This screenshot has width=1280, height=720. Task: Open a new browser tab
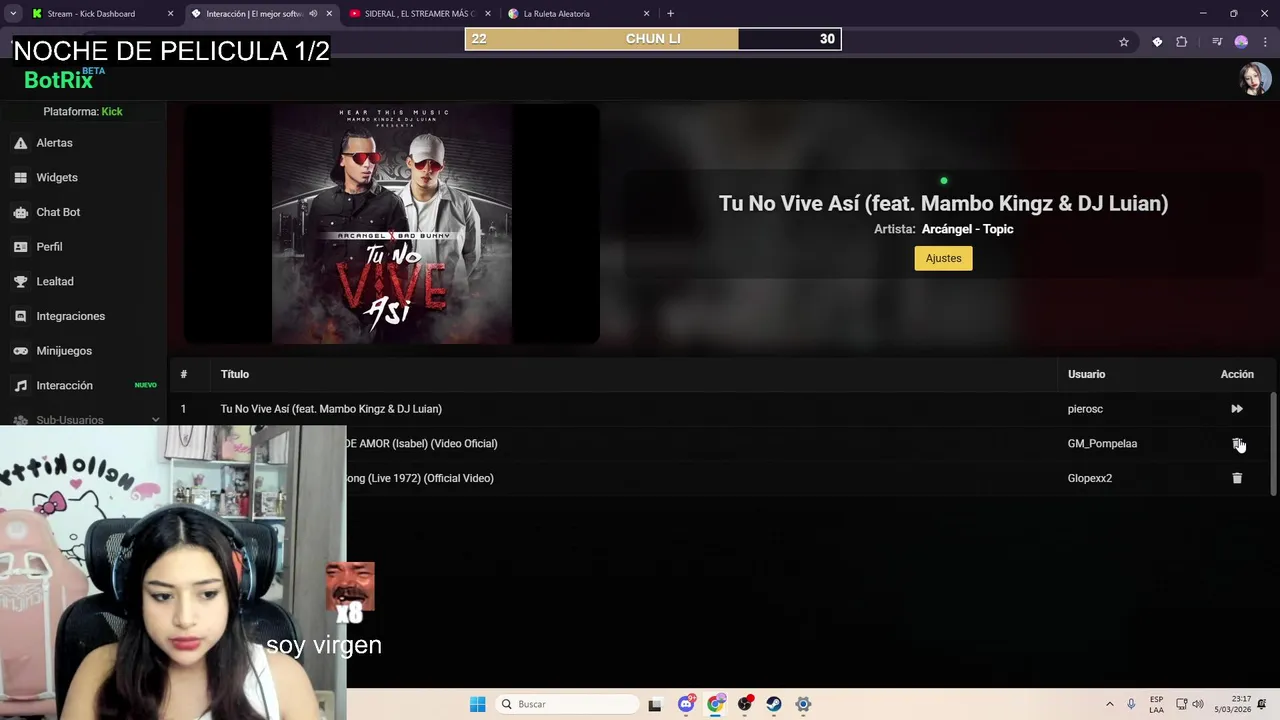(x=670, y=14)
